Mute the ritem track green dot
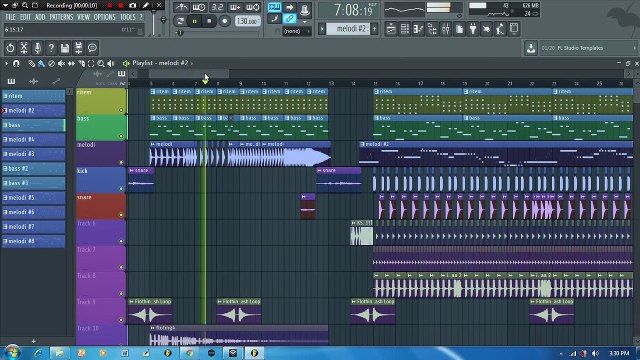The width and height of the screenshot is (640, 360). [121, 110]
